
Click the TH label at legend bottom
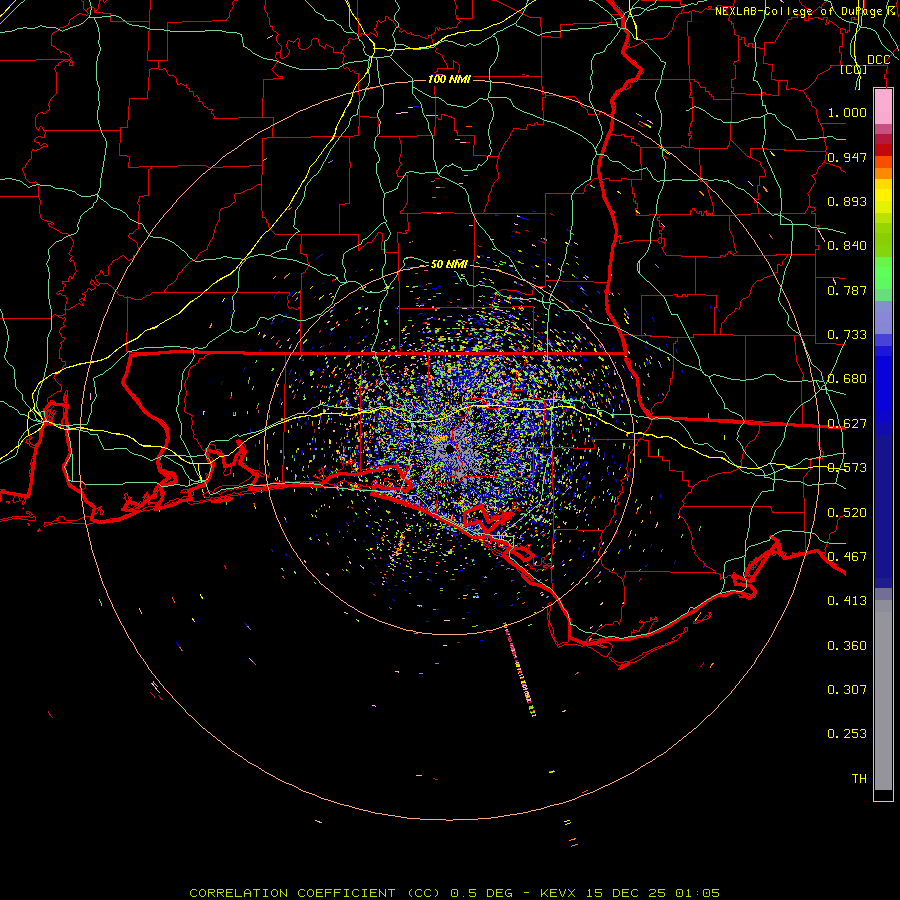coord(859,779)
